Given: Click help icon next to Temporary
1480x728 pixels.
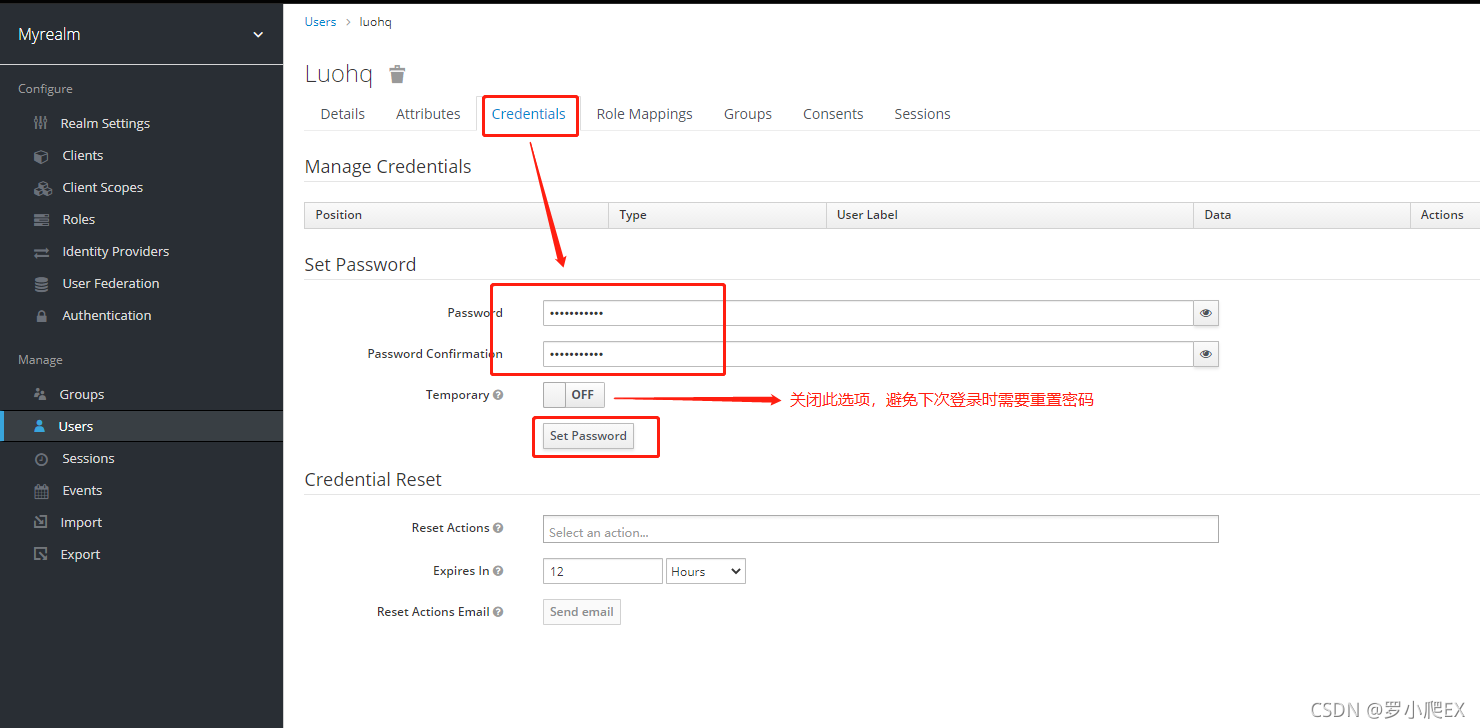Looking at the screenshot, I should click(x=498, y=395).
